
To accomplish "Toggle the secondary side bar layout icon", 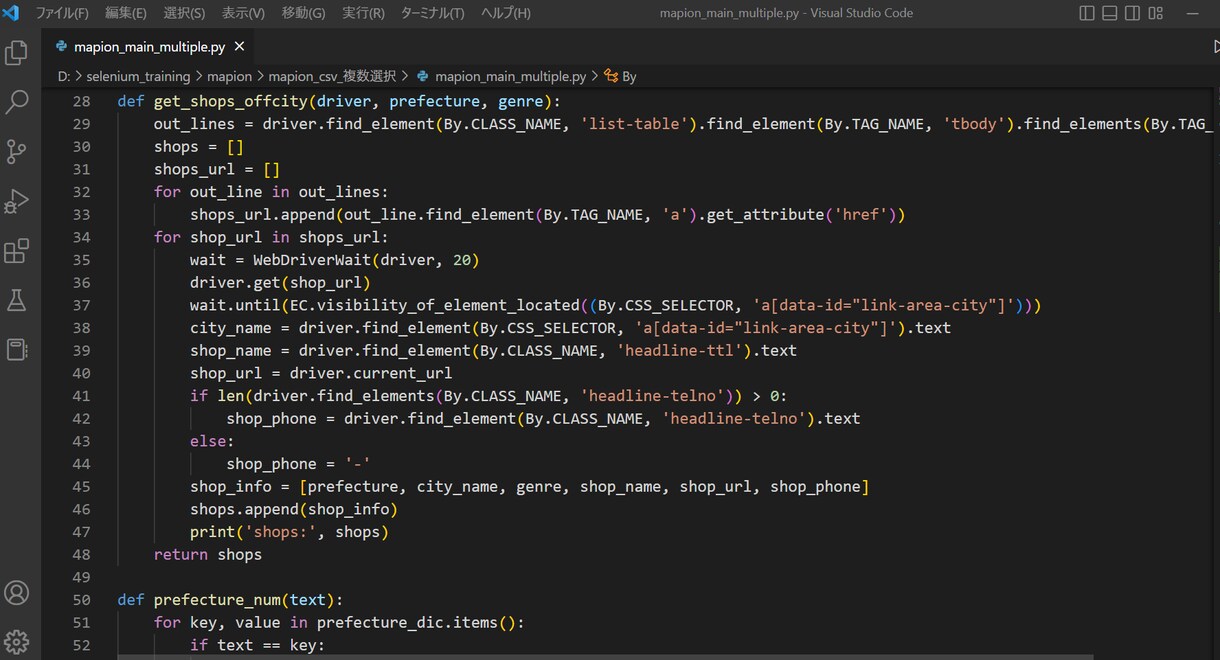I will (1132, 13).
